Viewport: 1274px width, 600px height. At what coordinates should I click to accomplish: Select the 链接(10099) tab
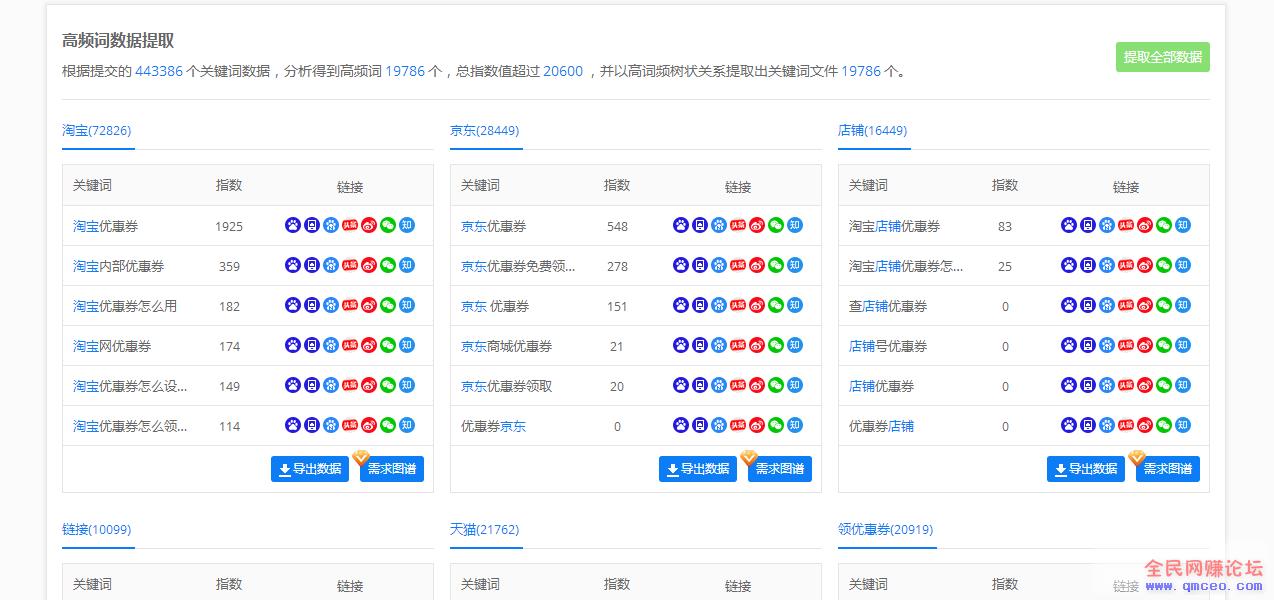[97, 530]
